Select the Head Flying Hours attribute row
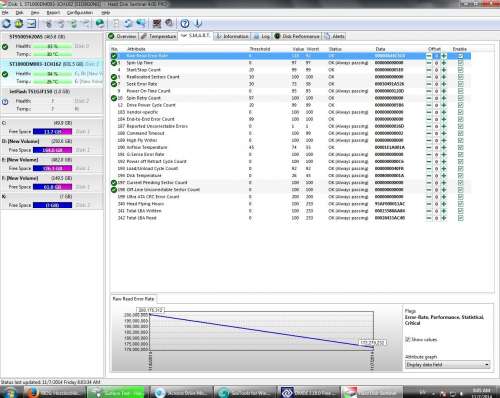500x398 pixels. click(291, 204)
